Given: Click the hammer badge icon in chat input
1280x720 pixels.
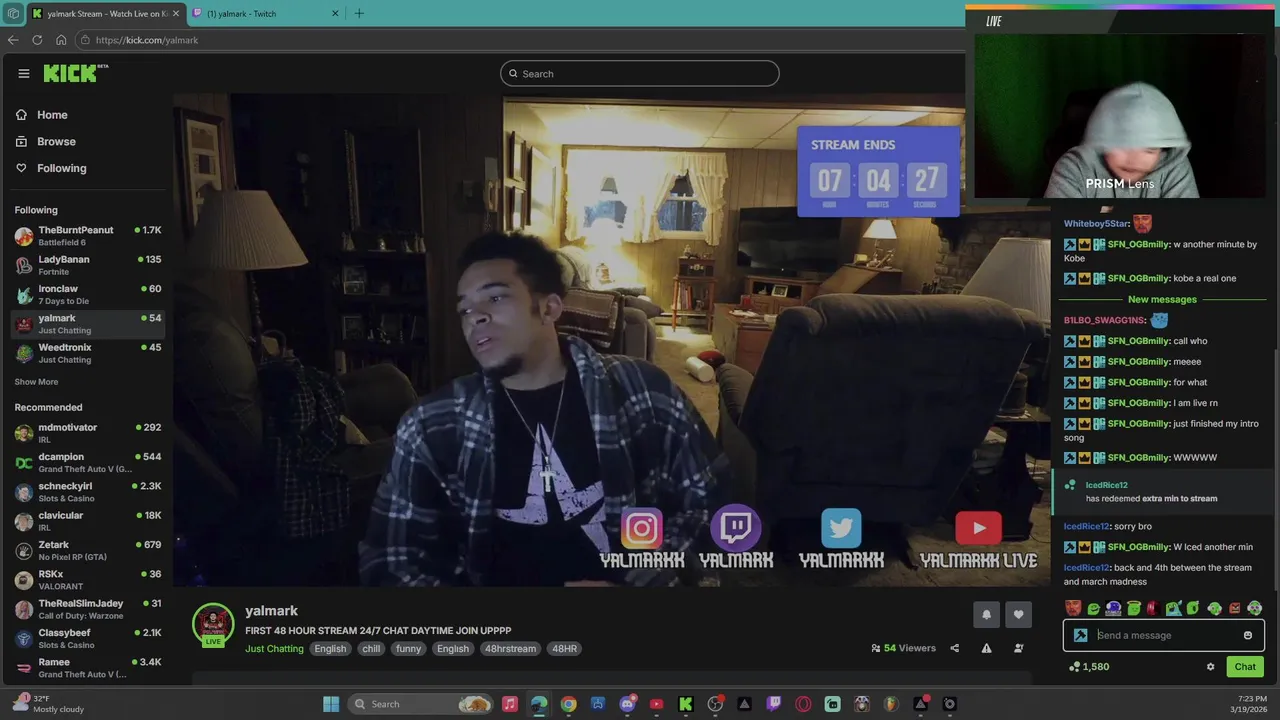Looking at the screenshot, I should pos(1080,635).
